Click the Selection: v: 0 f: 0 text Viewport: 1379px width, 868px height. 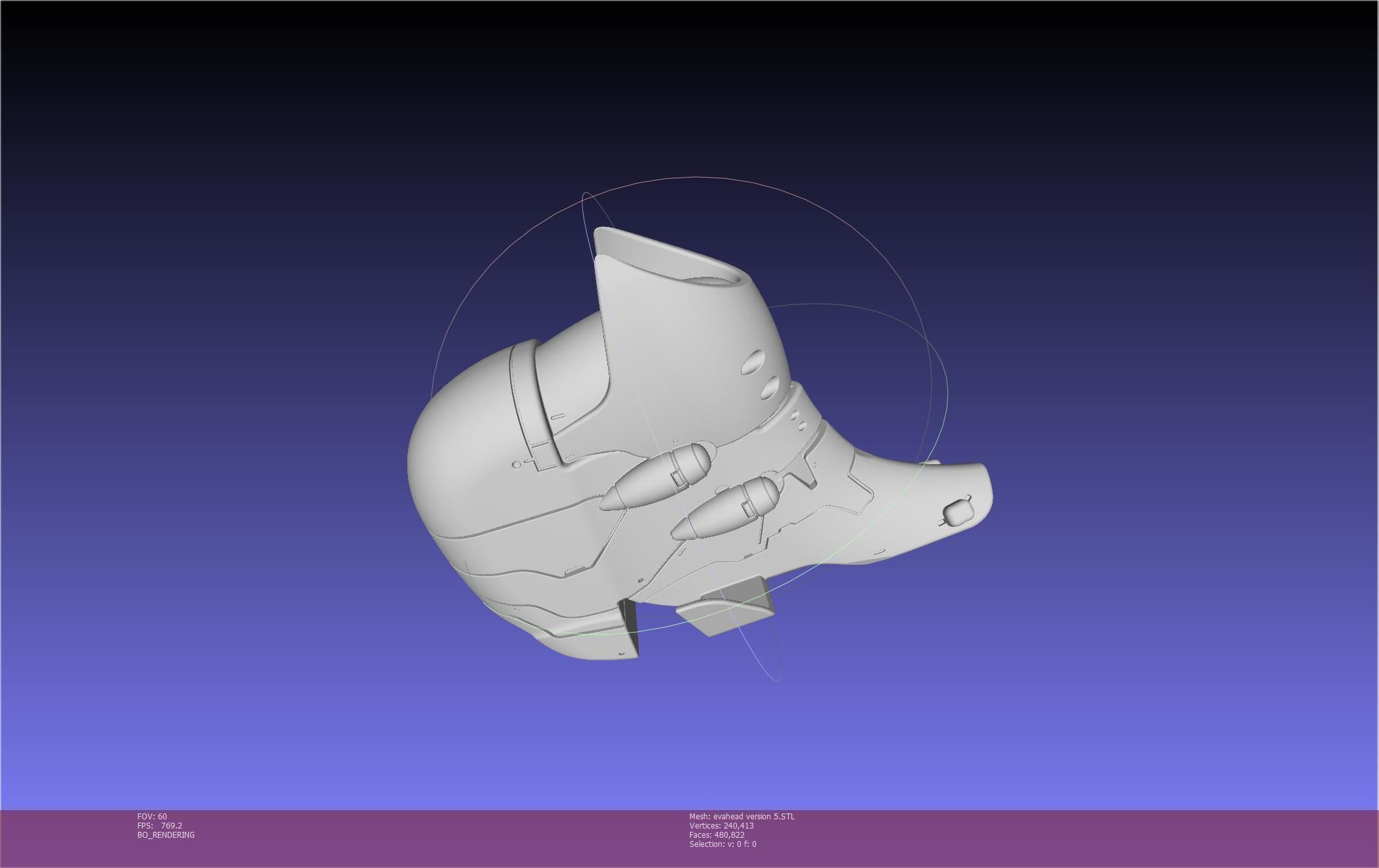tap(723, 844)
